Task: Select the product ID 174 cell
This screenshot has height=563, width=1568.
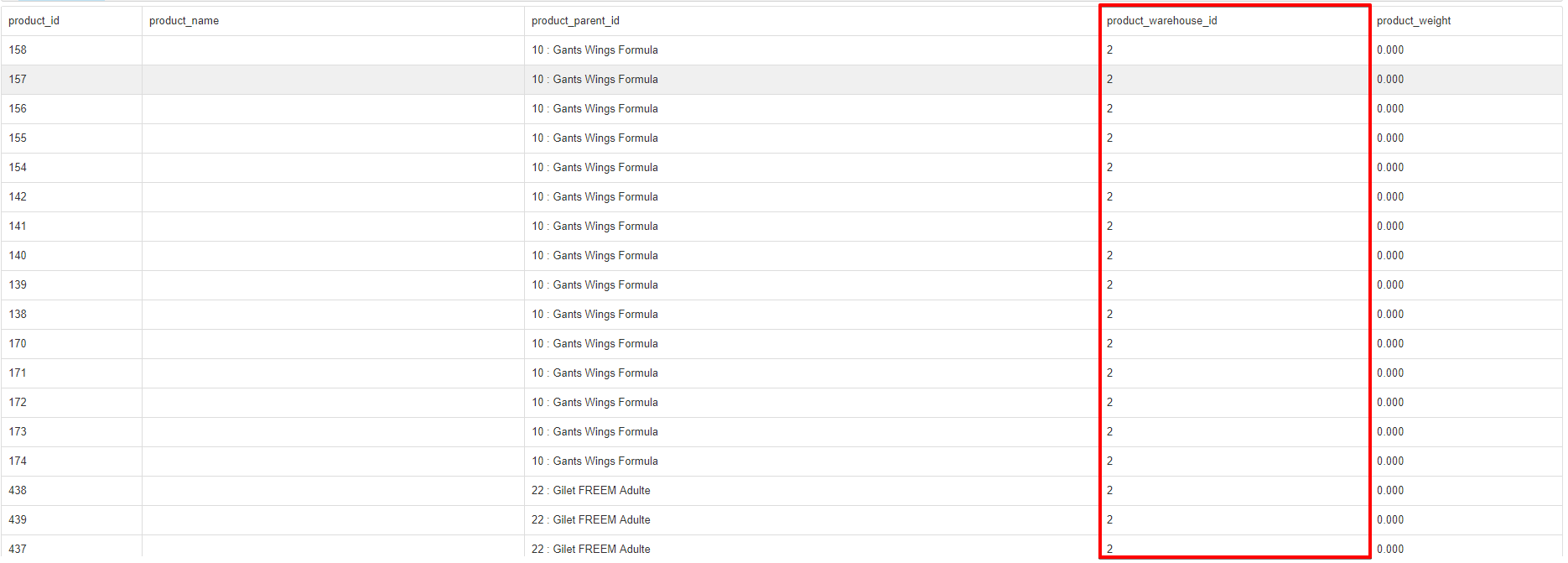Action: tap(18, 461)
